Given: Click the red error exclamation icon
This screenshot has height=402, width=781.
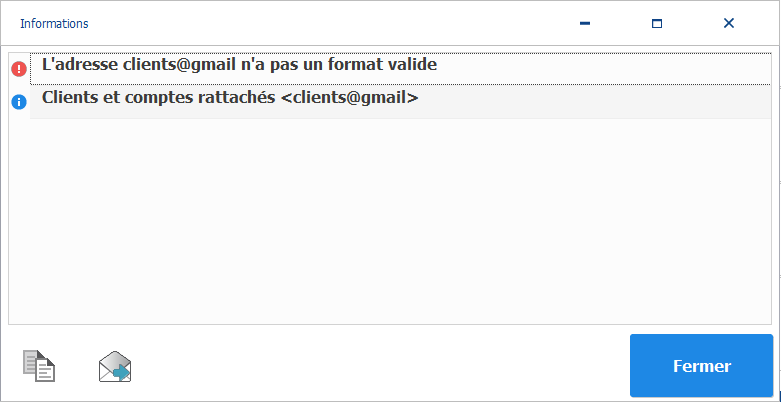Looking at the screenshot, I should pyautogui.click(x=19, y=69).
